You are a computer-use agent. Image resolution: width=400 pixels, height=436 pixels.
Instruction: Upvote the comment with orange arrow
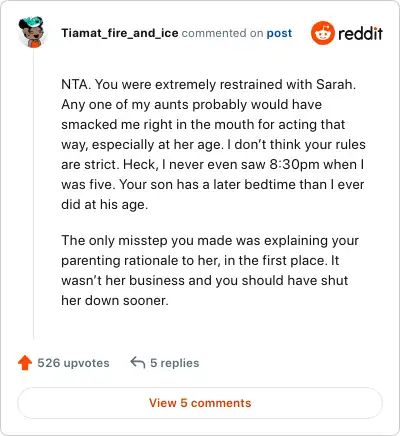tap(25, 363)
